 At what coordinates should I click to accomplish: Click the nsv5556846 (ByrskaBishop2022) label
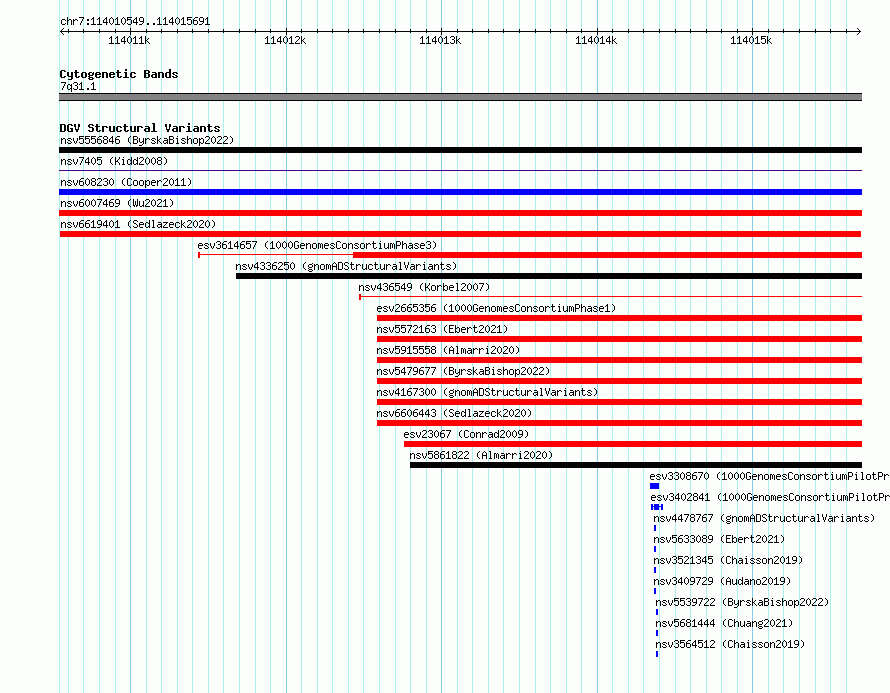147,140
